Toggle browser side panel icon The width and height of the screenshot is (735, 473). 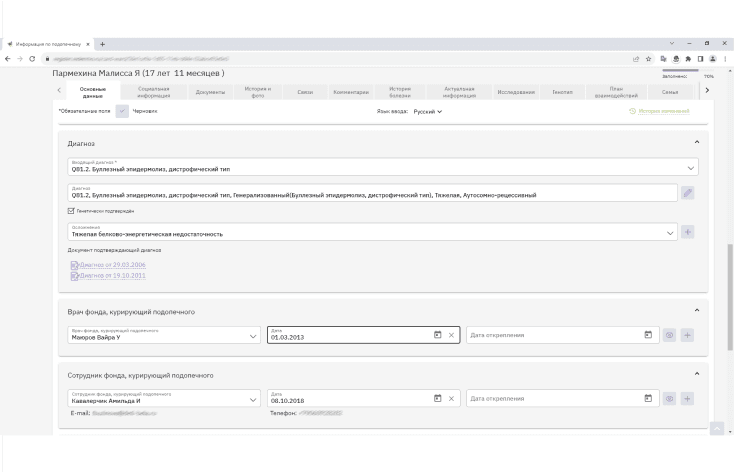pyautogui.click(x=700, y=59)
